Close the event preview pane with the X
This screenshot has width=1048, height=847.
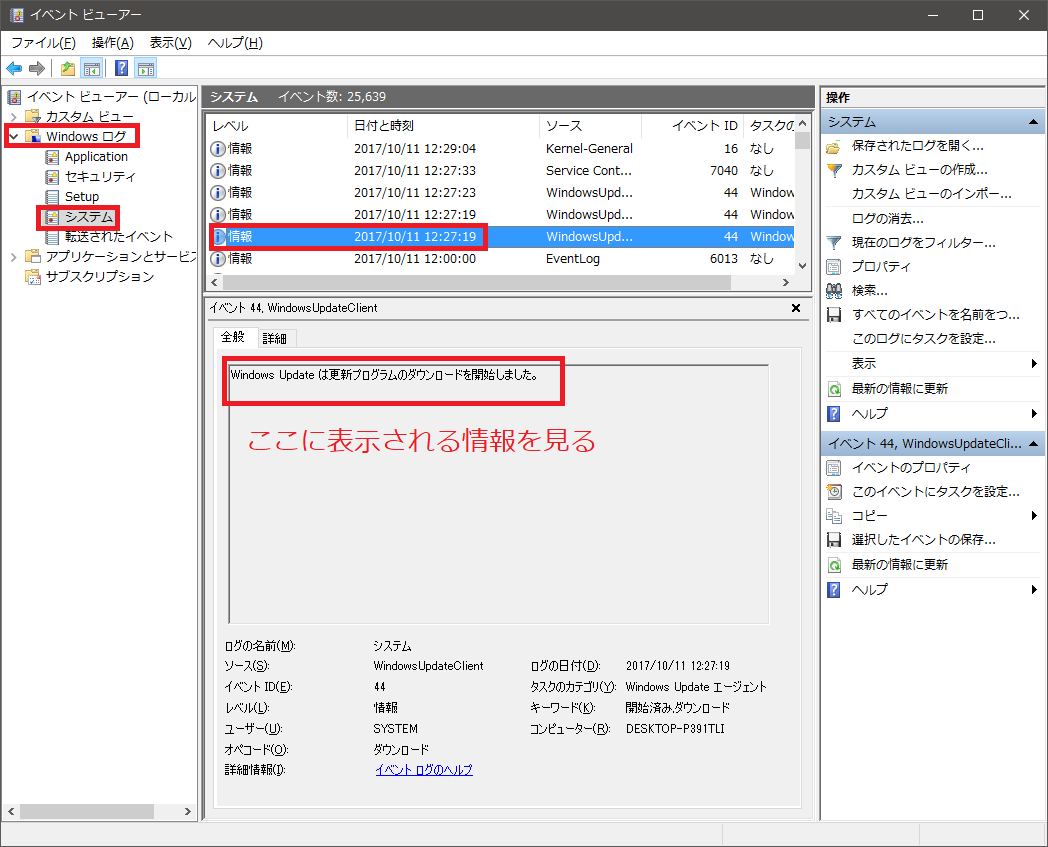pyautogui.click(x=795, y=308)
